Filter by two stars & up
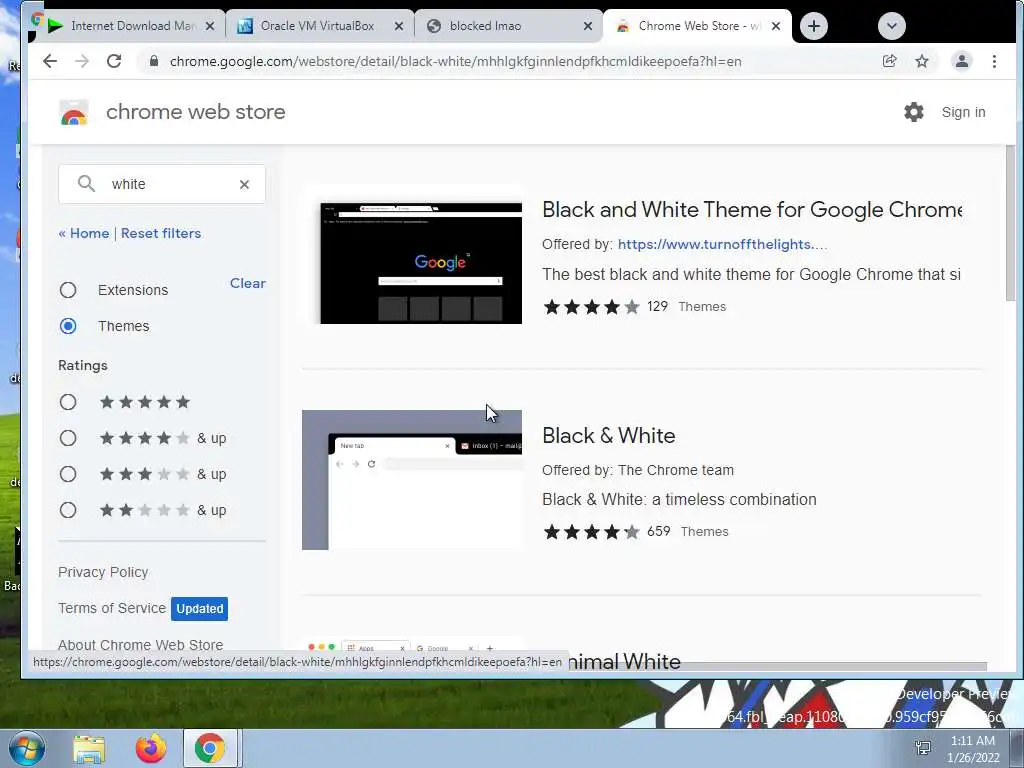The image size is (1024, 768). [x=68, y=509]
